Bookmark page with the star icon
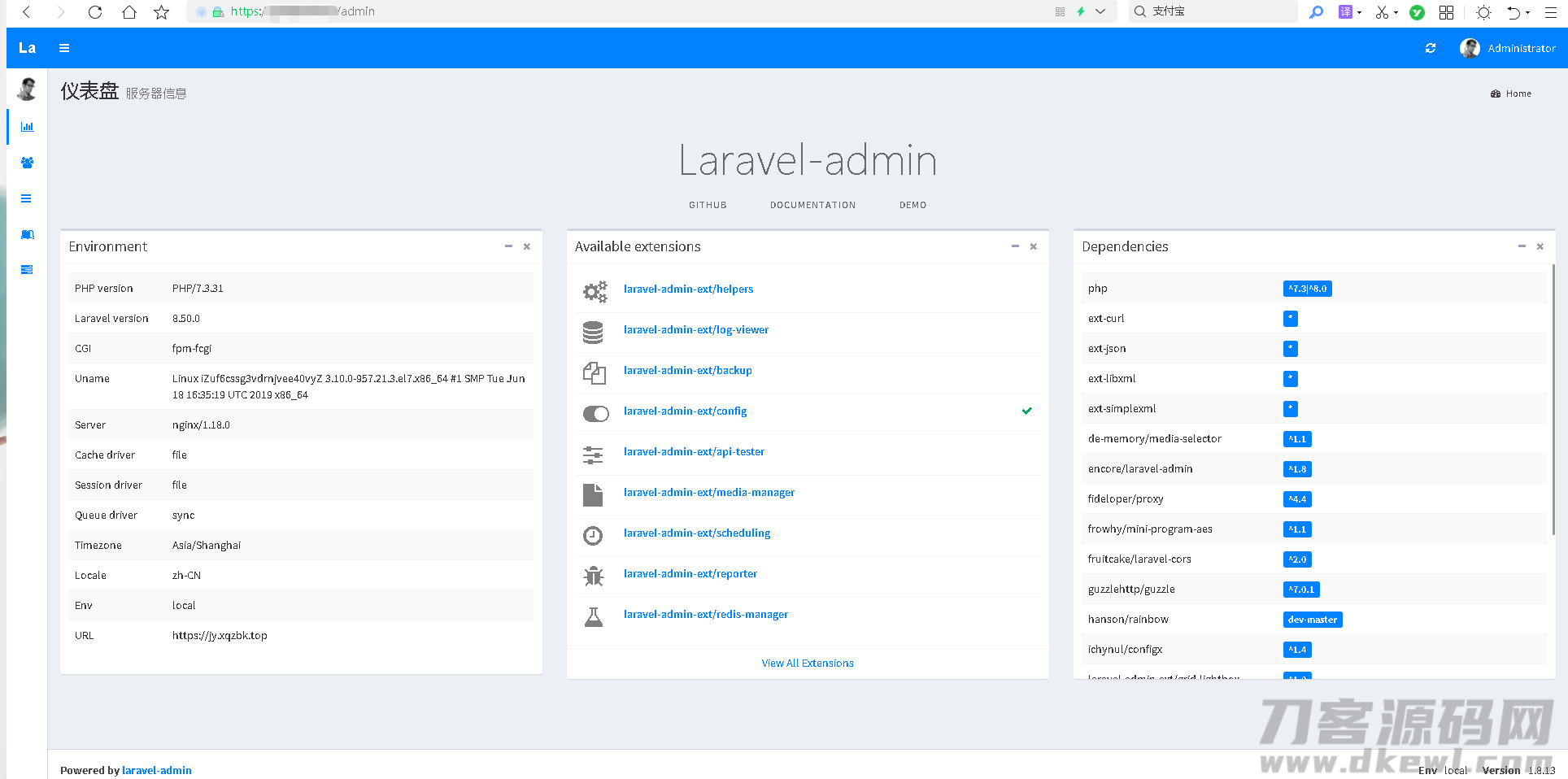 coord(162,11)
